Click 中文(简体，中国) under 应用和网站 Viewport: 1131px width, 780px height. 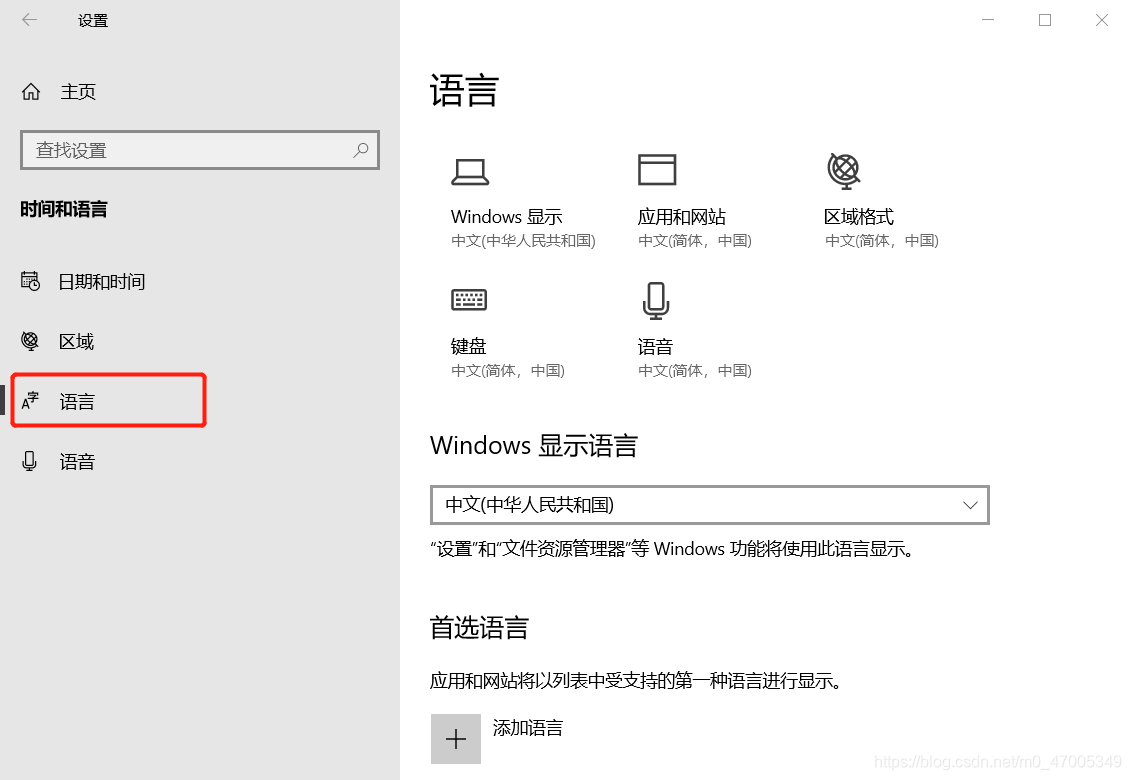[x=695, y=240]
